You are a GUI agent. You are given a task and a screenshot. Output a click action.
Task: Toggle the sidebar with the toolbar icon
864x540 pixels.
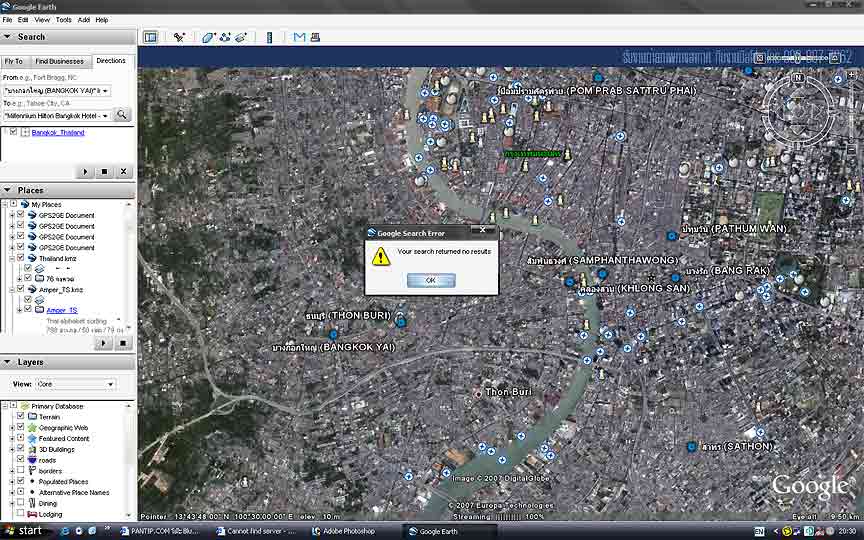pos(150,37)
